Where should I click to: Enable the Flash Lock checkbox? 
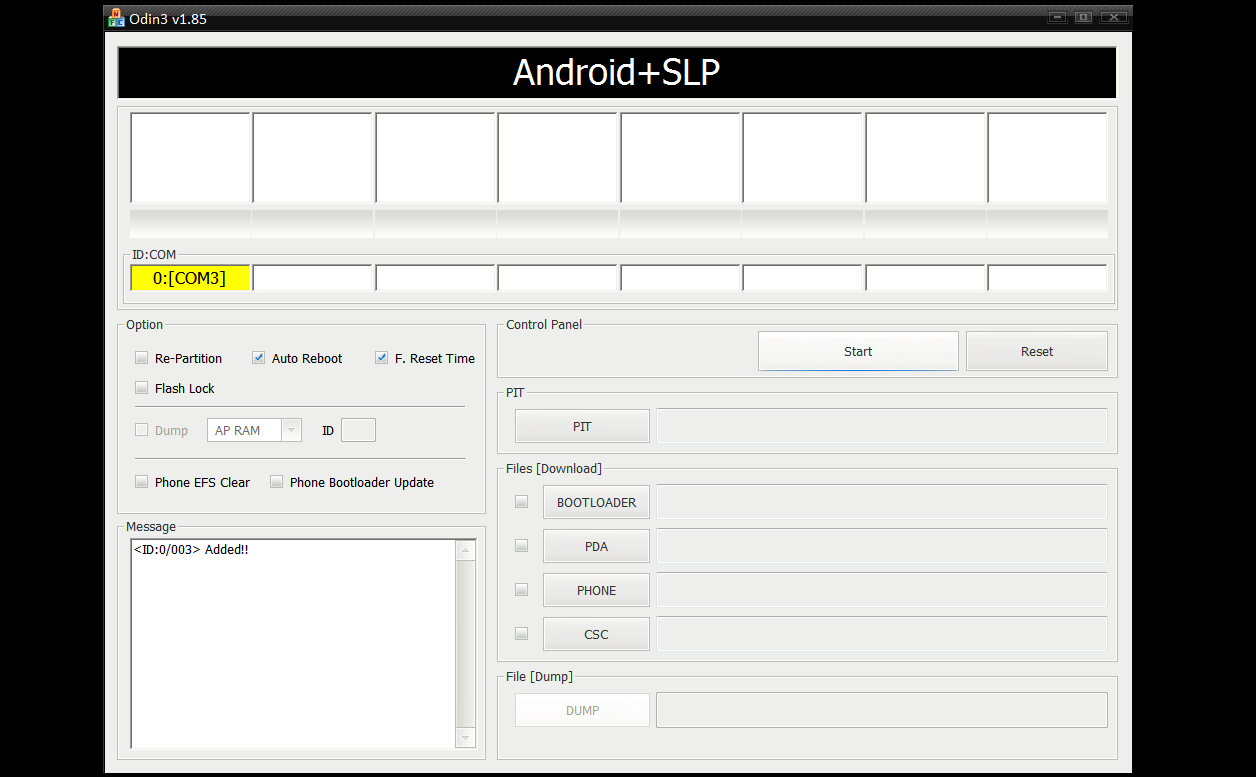click(x=141, y=388)
